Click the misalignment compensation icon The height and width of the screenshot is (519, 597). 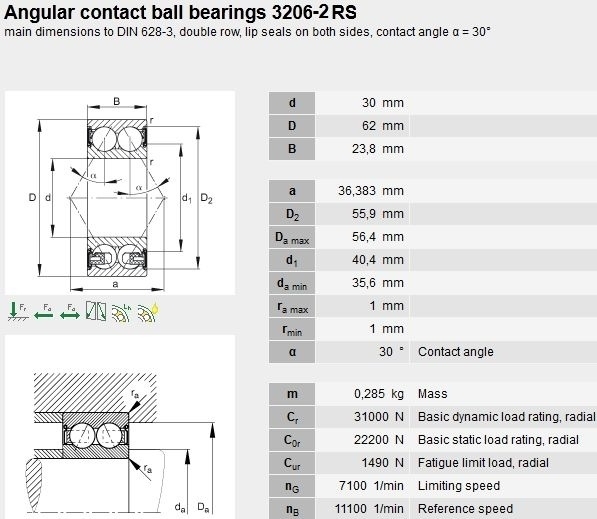click(96, 311)
